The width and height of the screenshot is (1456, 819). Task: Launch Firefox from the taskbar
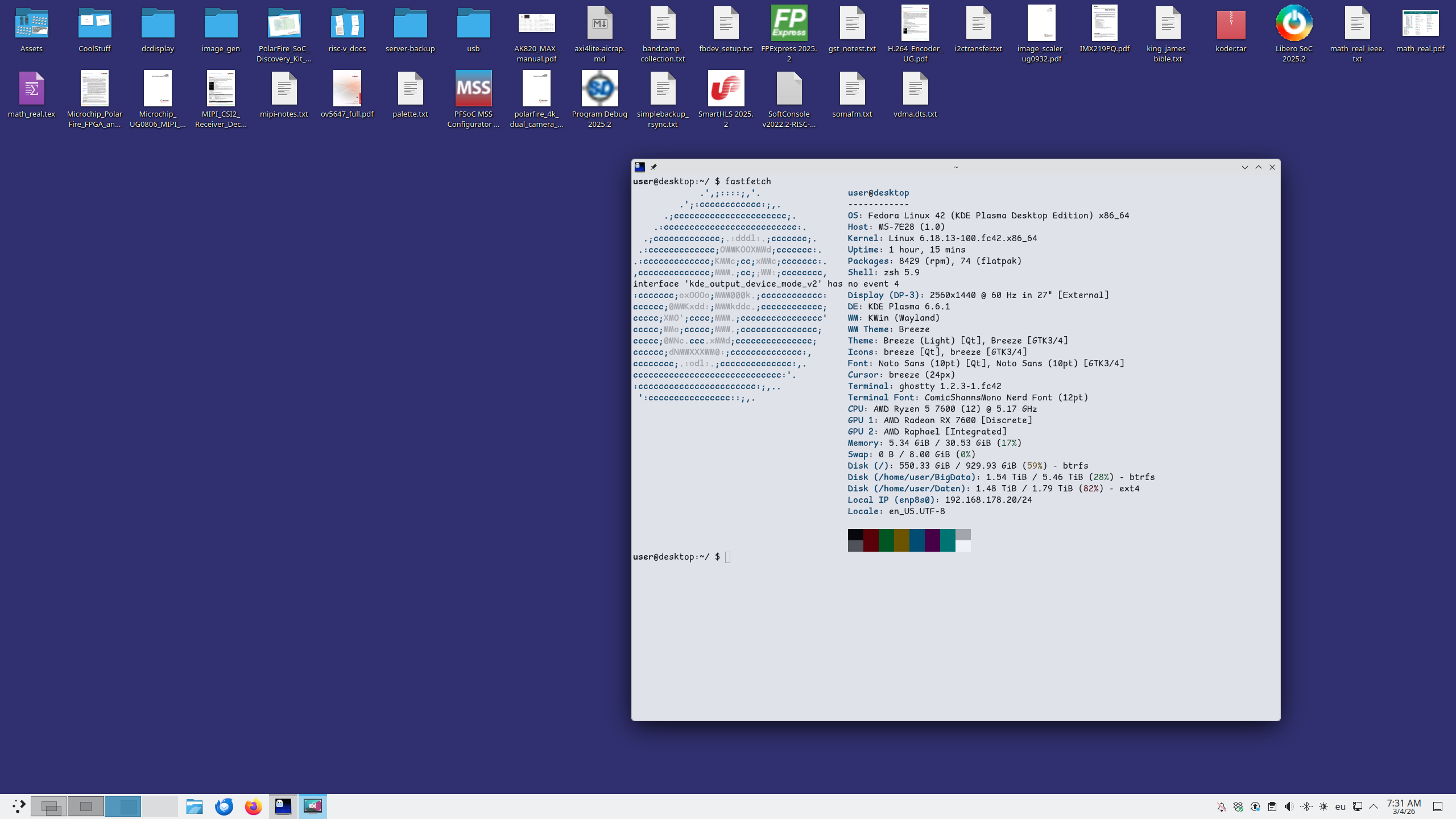(253, 806)
